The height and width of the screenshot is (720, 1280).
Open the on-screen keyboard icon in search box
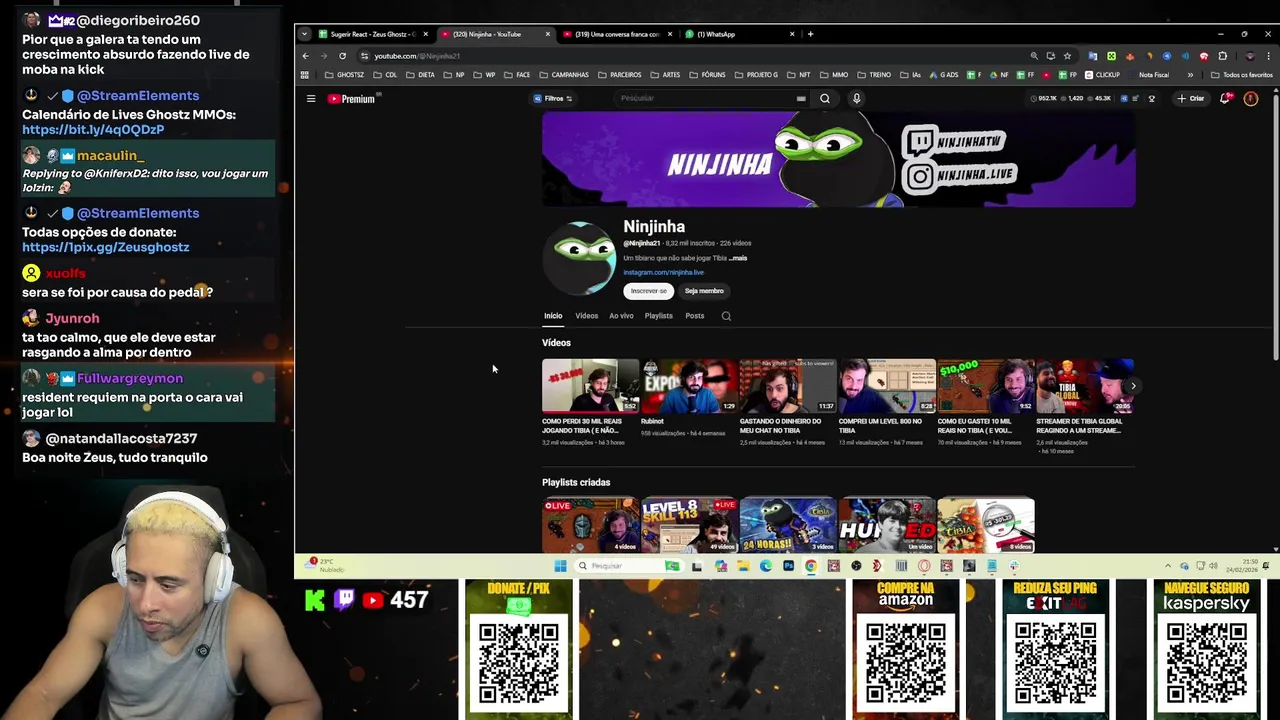801,98
